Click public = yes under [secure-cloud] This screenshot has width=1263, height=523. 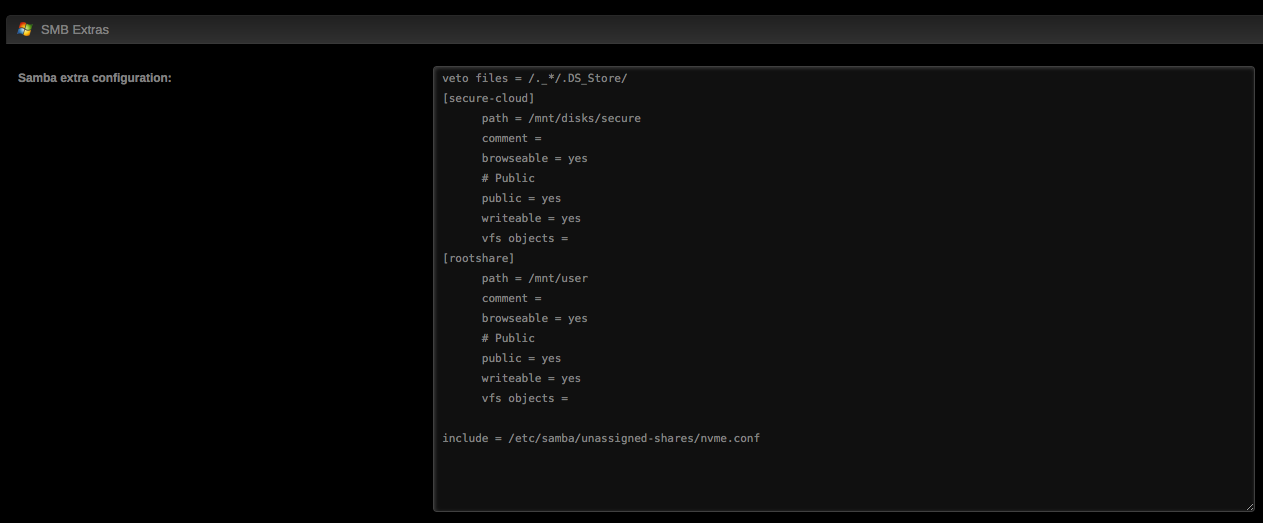pos(521,198)
